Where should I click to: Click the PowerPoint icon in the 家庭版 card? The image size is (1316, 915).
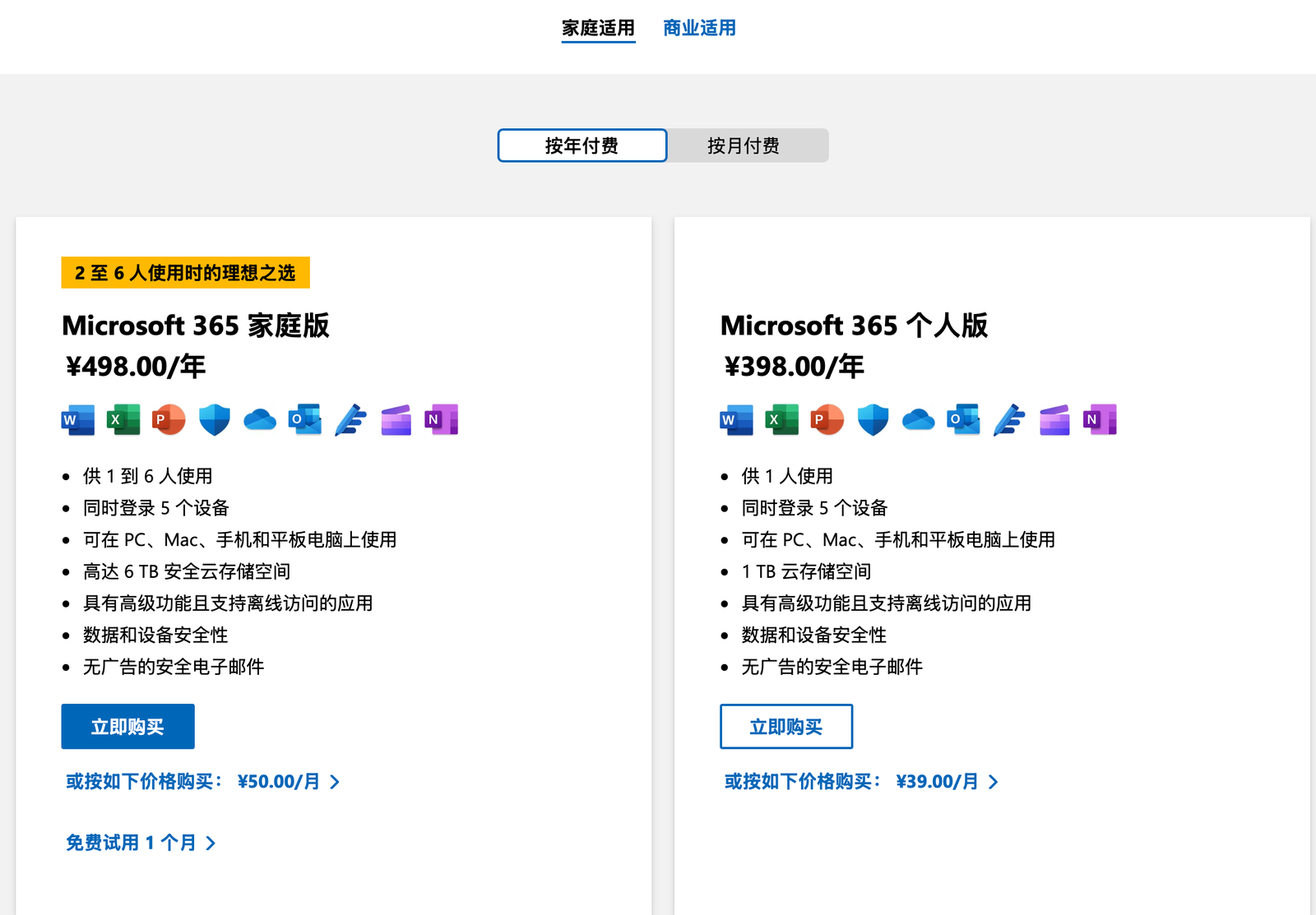[169, 420]
